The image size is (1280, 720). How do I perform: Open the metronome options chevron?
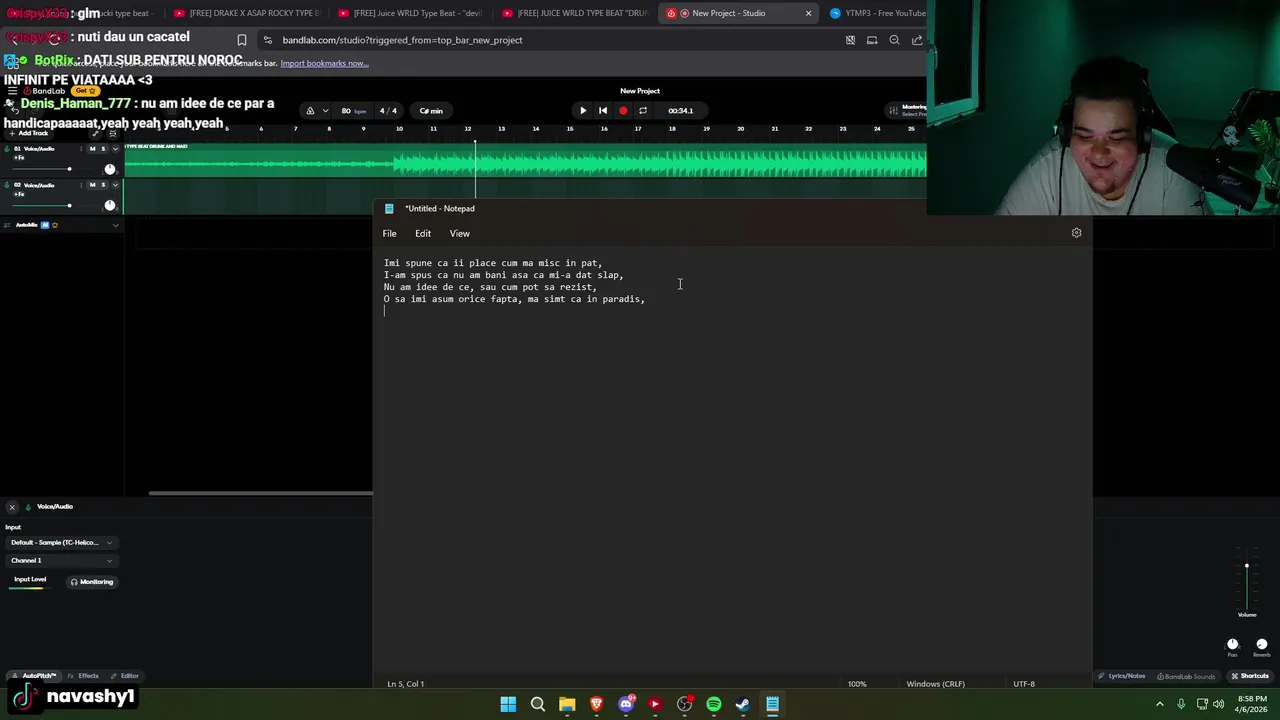click(325, 111)
